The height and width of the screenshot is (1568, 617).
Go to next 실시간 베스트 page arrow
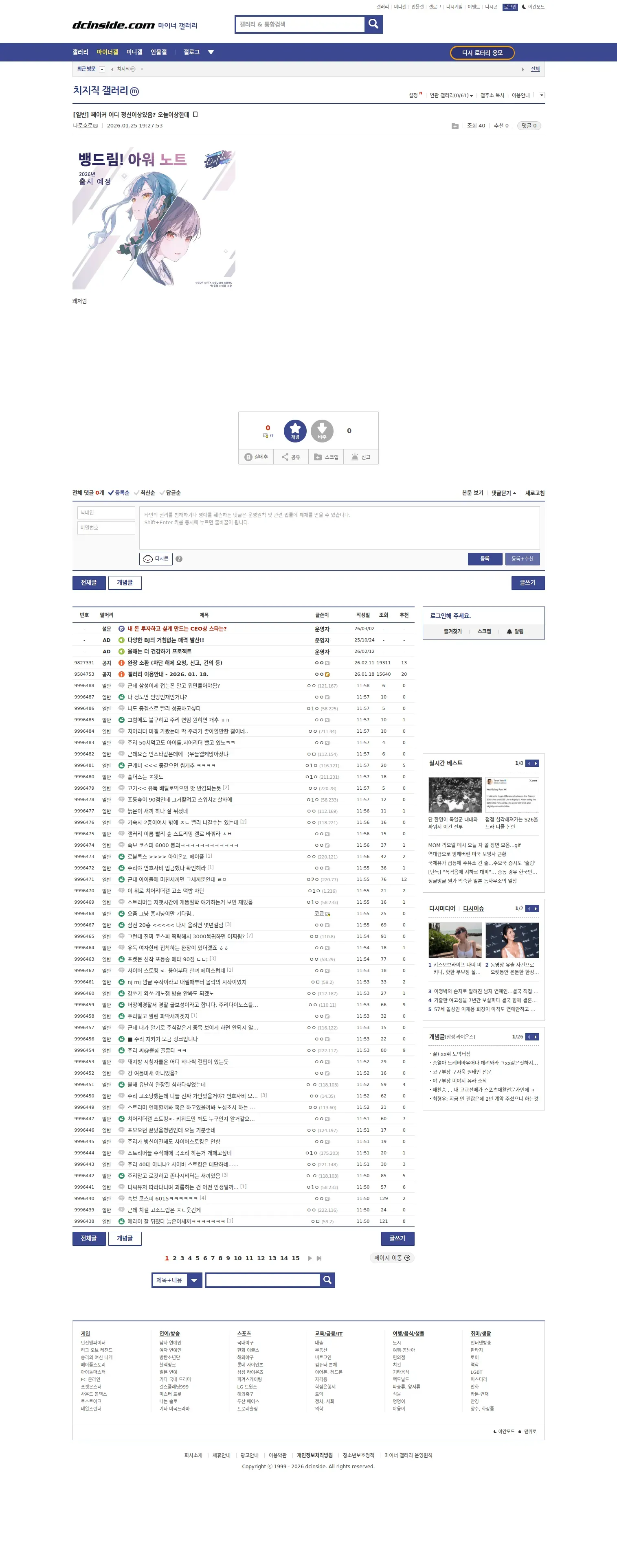coord(536,763)
